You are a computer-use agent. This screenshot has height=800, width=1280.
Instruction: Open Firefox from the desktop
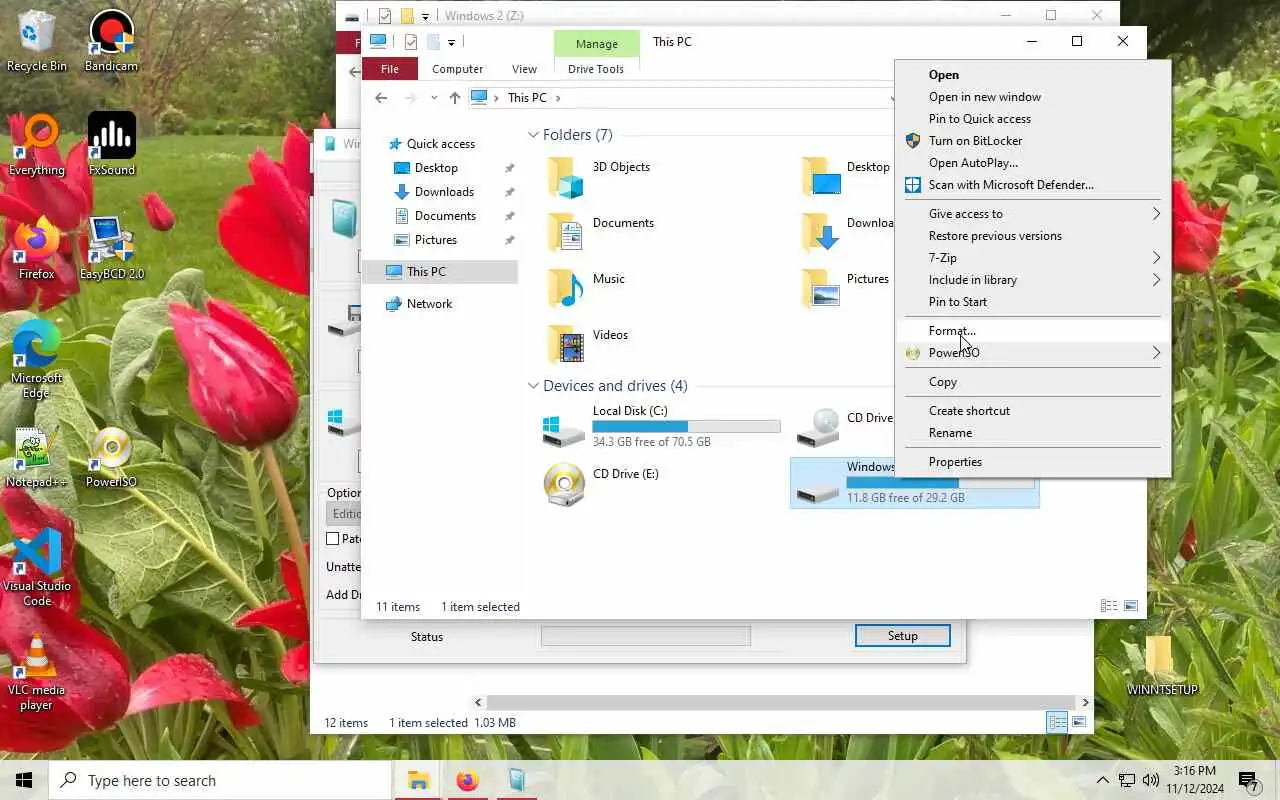tap(37, 249)
